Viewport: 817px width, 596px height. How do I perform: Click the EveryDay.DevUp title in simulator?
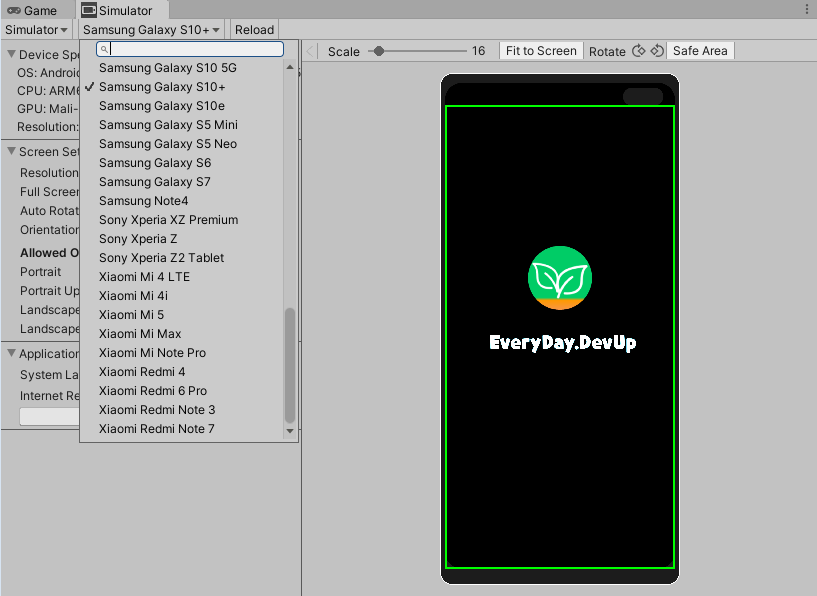pos(563,343)
